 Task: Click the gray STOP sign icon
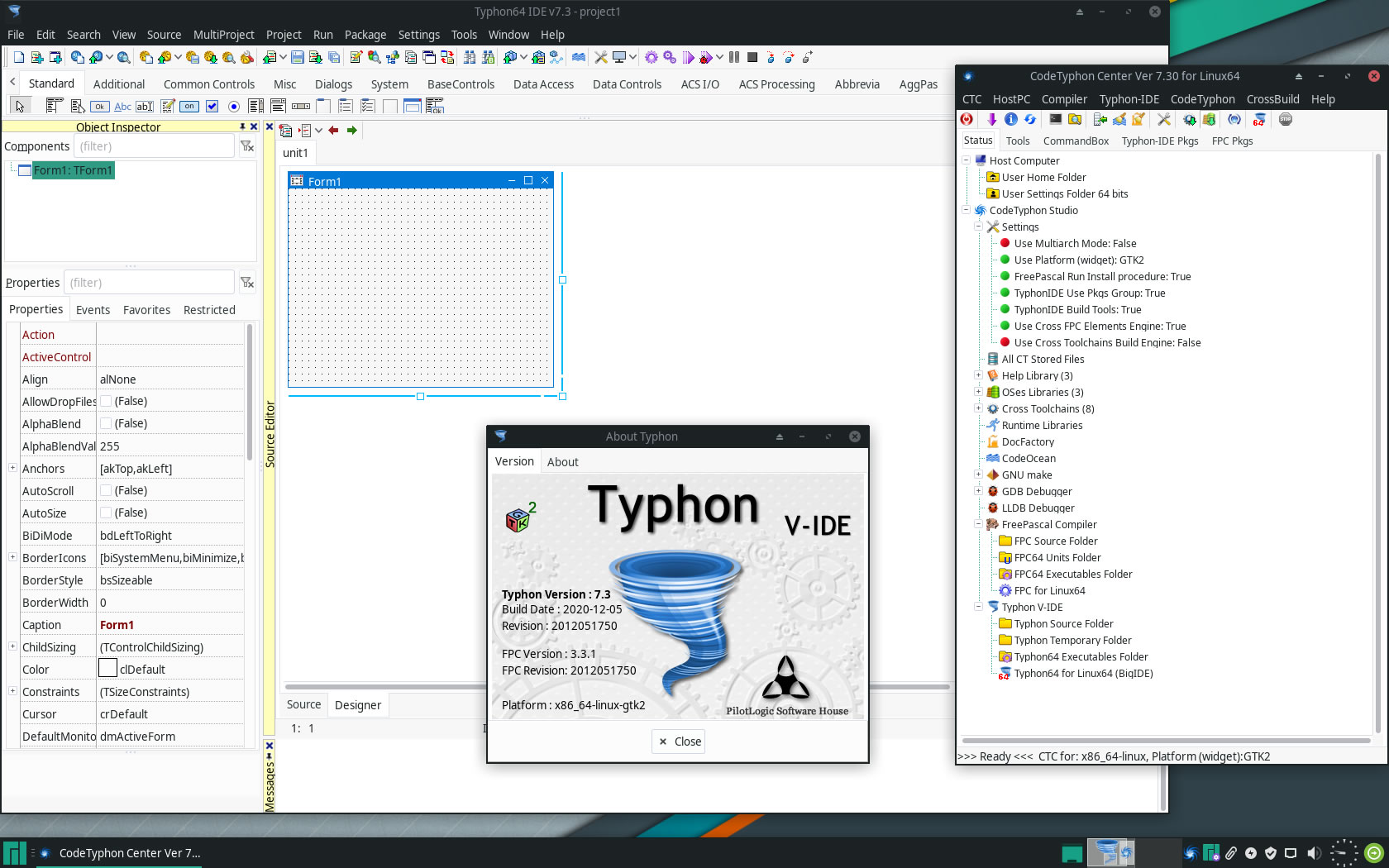click(x=1285, y=120)
